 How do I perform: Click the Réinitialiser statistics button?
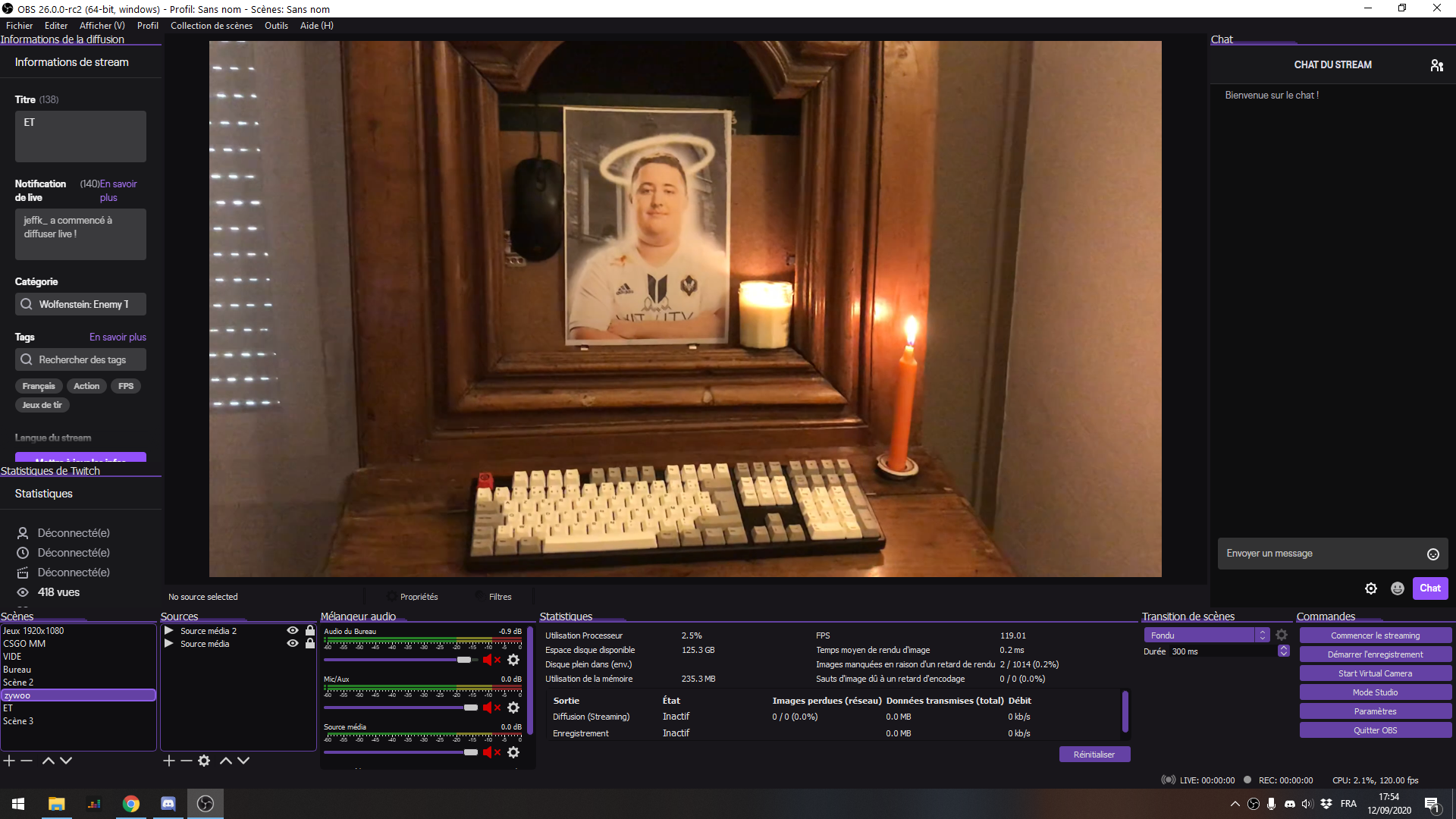click(x=1094, y=755)
